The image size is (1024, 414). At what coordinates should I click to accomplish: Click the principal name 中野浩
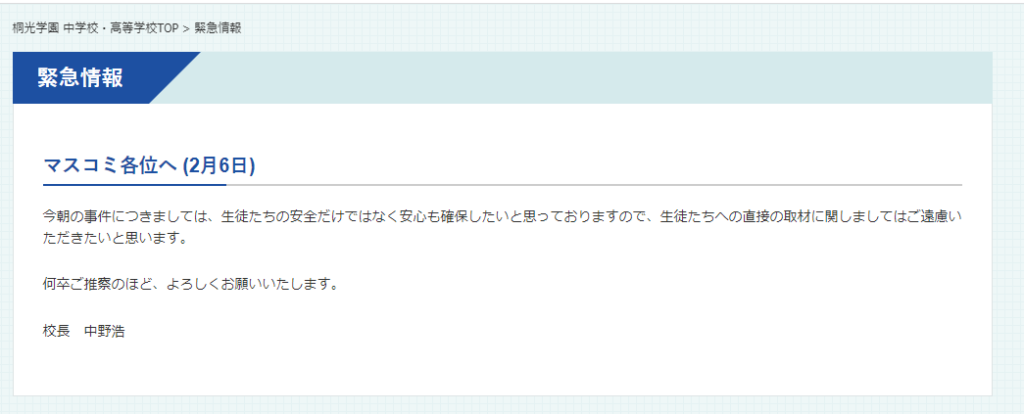click(x=104, y=331)
